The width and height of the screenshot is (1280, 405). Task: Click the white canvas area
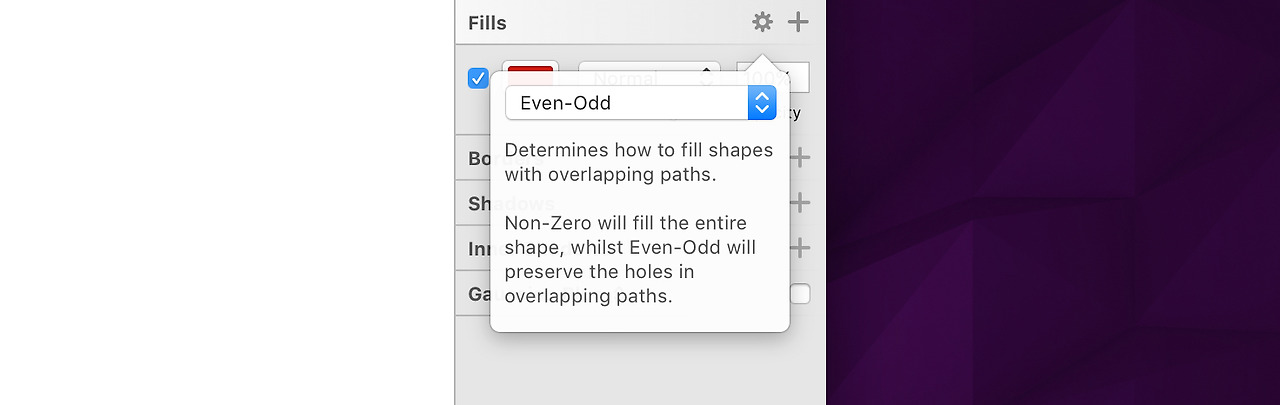point(220,200)
